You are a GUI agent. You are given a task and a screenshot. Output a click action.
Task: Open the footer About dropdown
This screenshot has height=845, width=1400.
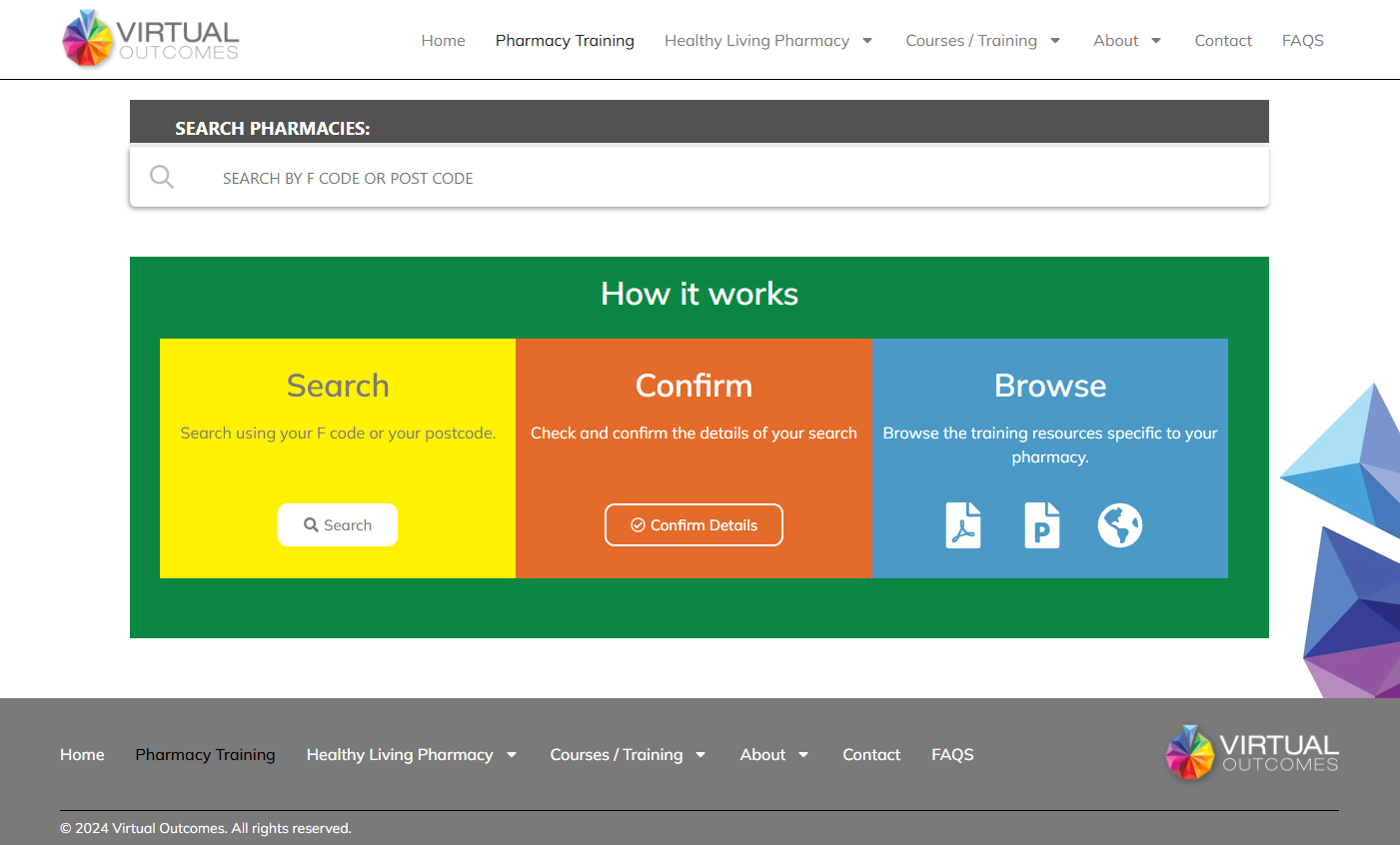click(x=802, y=755)
